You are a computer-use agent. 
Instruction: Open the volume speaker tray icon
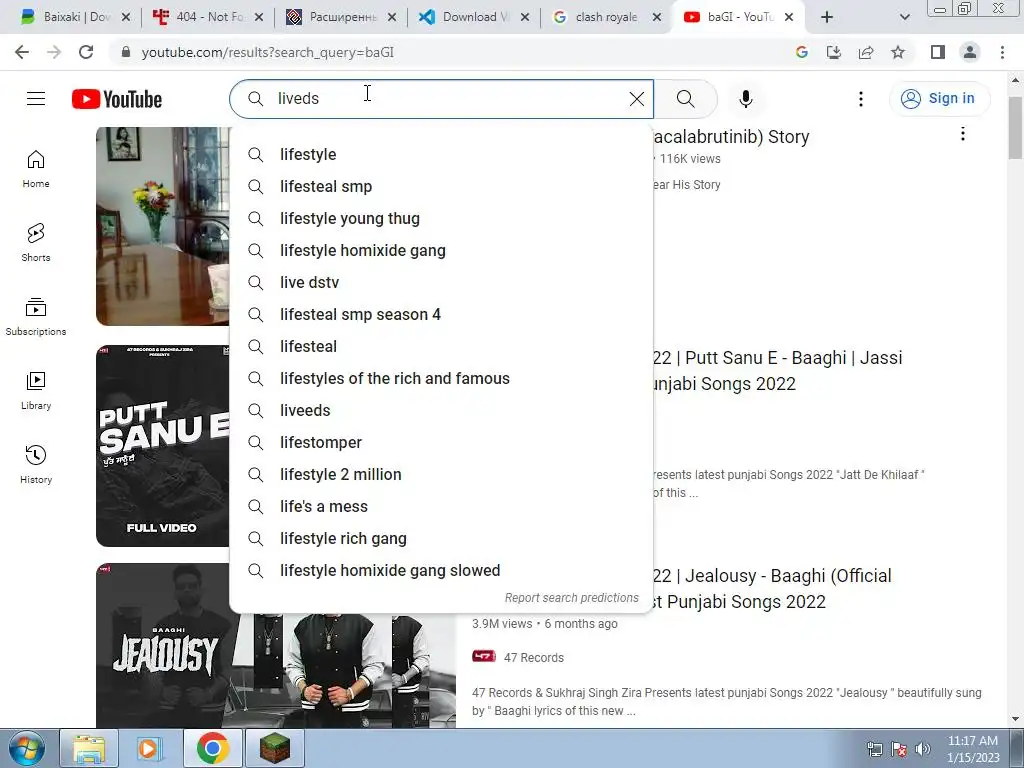[x=922, y=749]
